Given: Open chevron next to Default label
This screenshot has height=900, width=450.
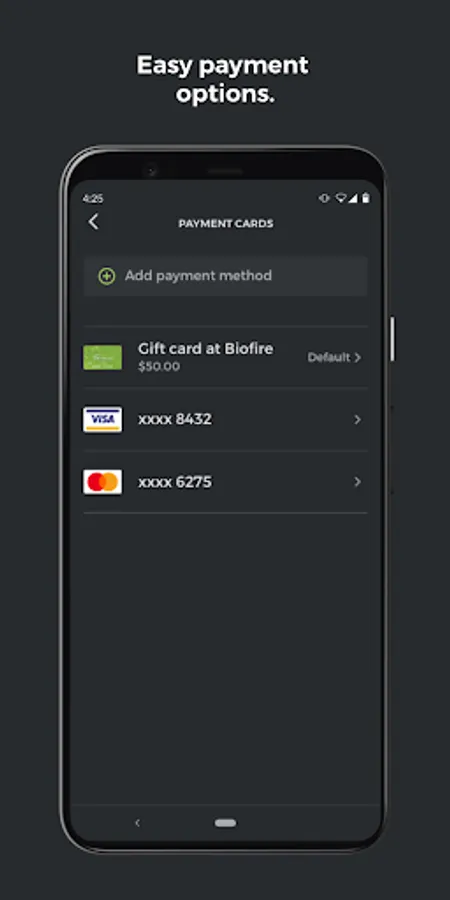Looking at the screenshot, I should coord(358,358).
